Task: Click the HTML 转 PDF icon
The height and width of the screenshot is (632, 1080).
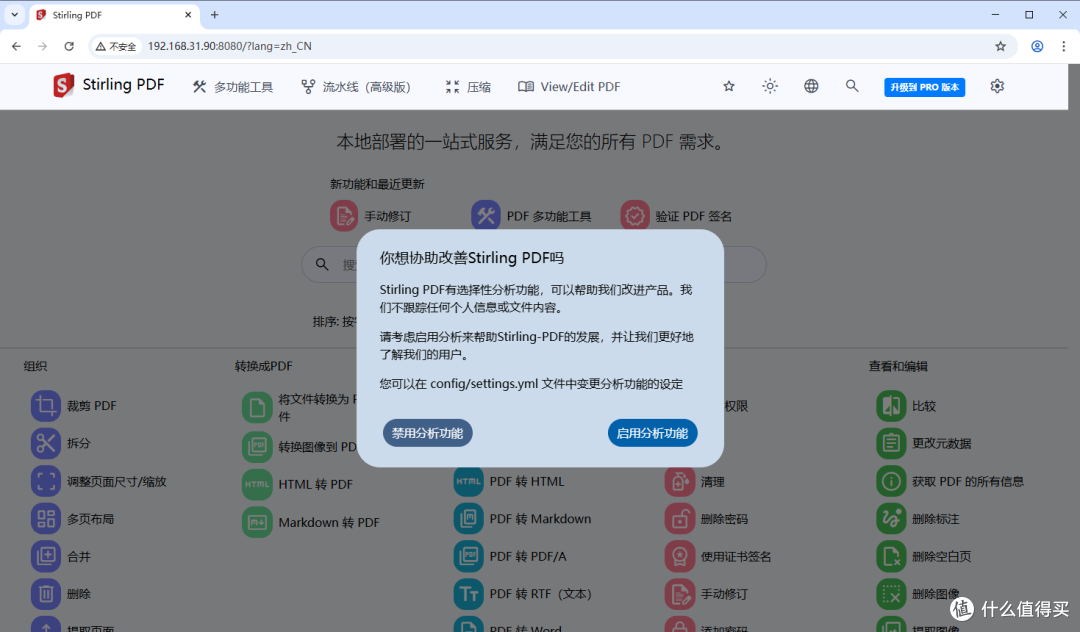Action: (257, 484)
